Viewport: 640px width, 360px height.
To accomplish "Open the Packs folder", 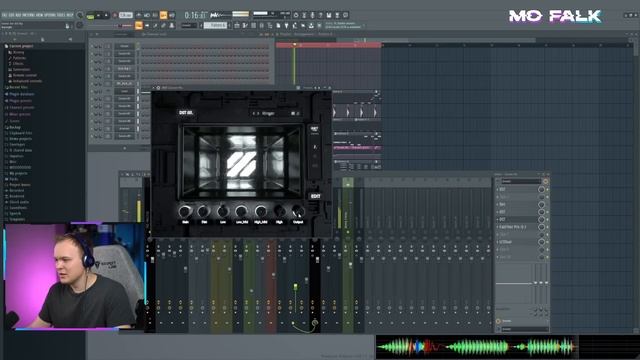I will (13, 179).
